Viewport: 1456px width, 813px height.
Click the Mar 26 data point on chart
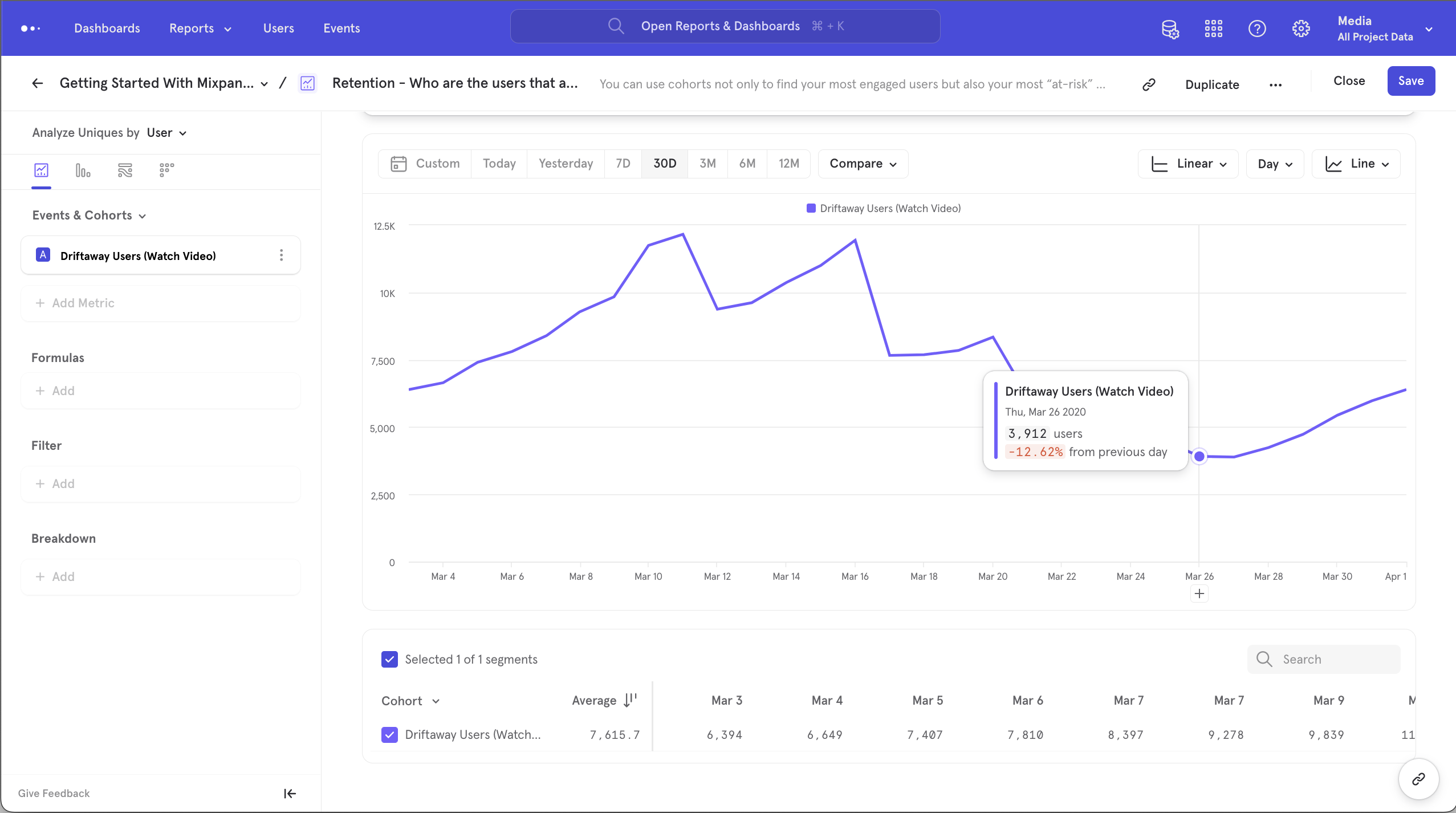pos(1199,456)
